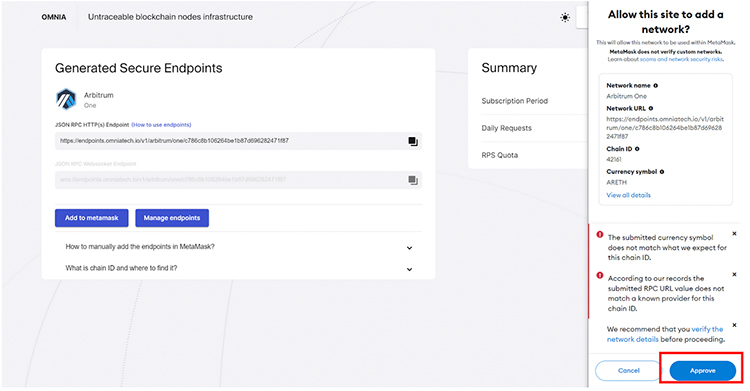The image size is (750, 391).
Task: Click Untraceable blockchain nodes infrastructure tagline
Action: [x=170, y=17]
